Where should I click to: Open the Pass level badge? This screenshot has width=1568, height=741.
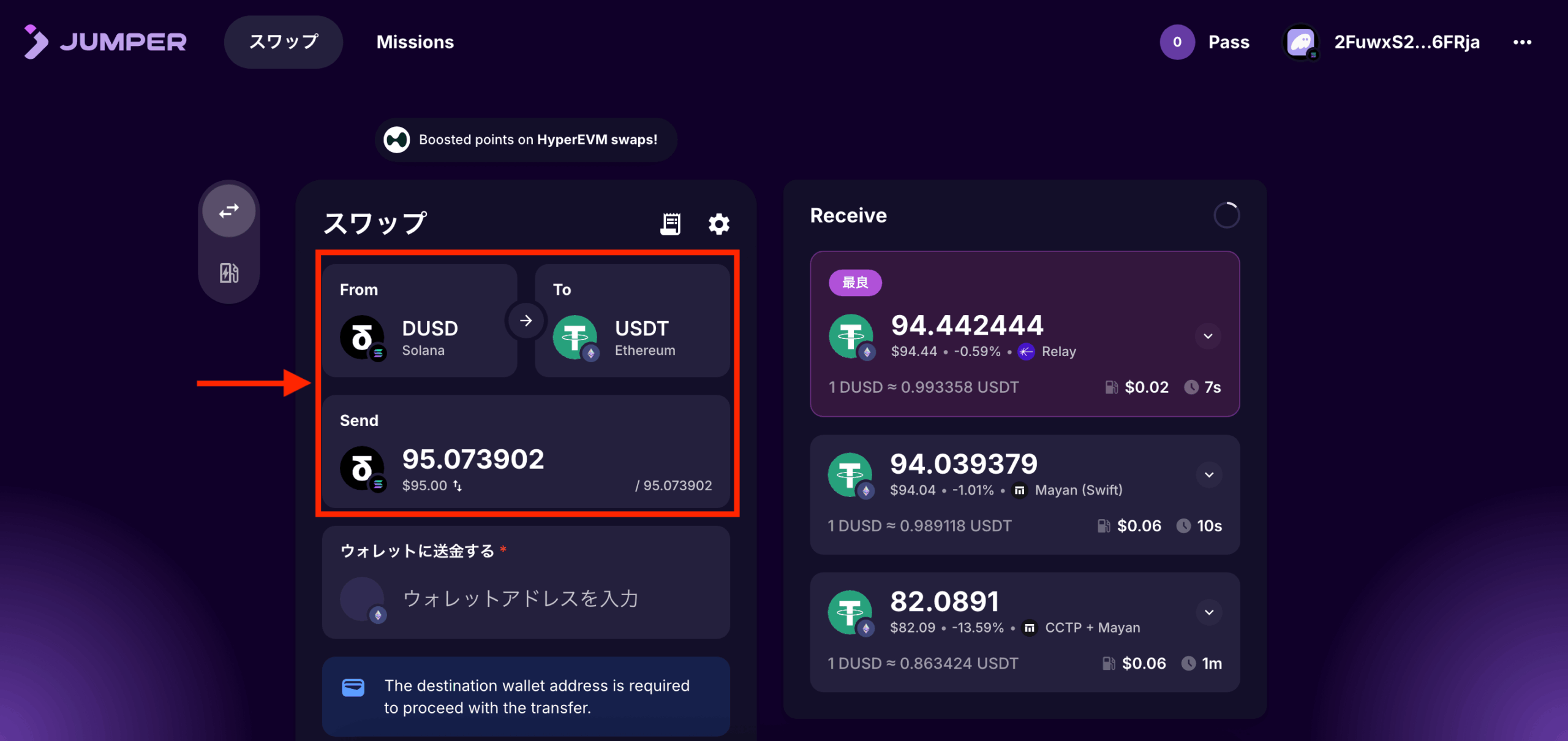tap(1205, 42)
